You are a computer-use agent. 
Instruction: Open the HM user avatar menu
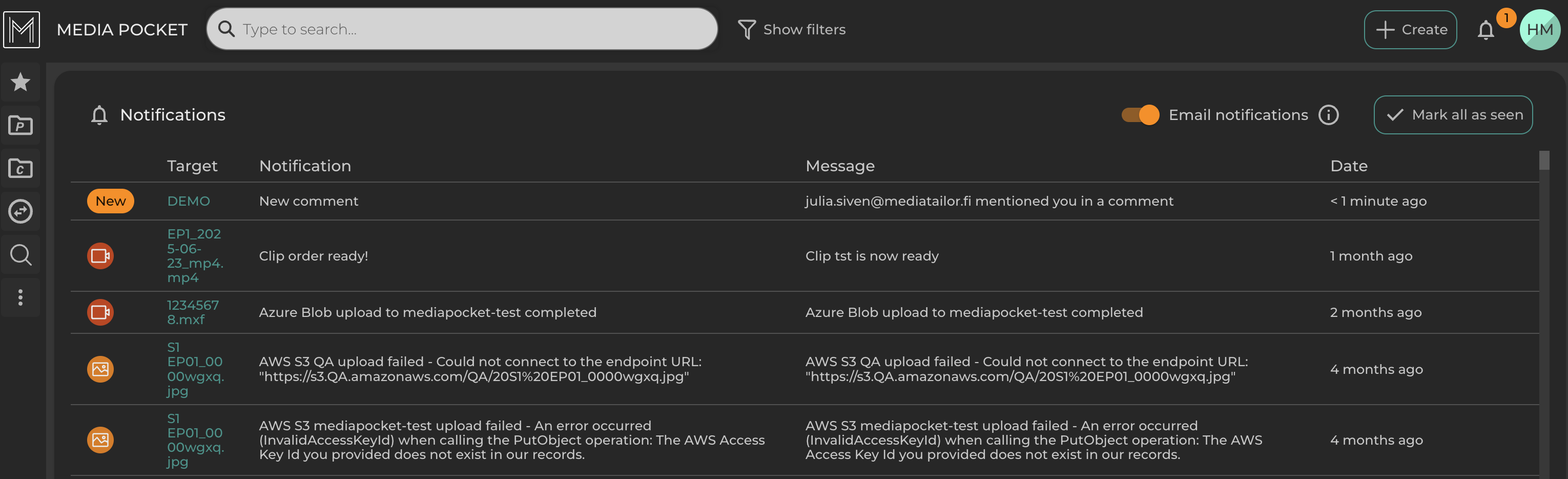(x=1539, y=30)
